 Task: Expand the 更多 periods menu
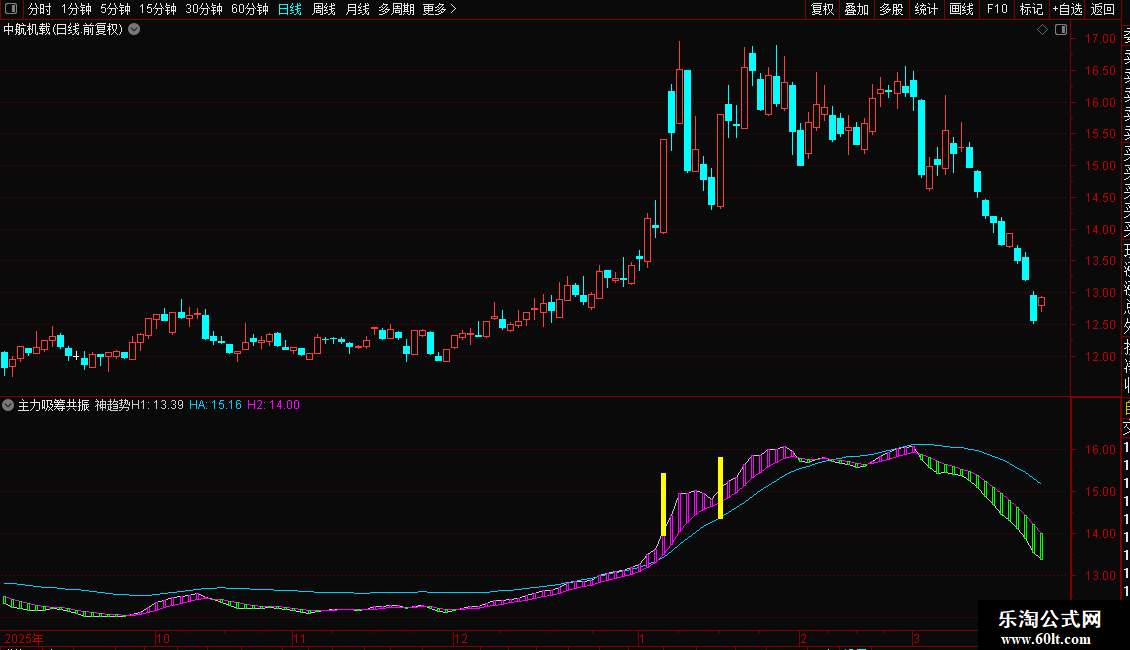tap(440, 9)
